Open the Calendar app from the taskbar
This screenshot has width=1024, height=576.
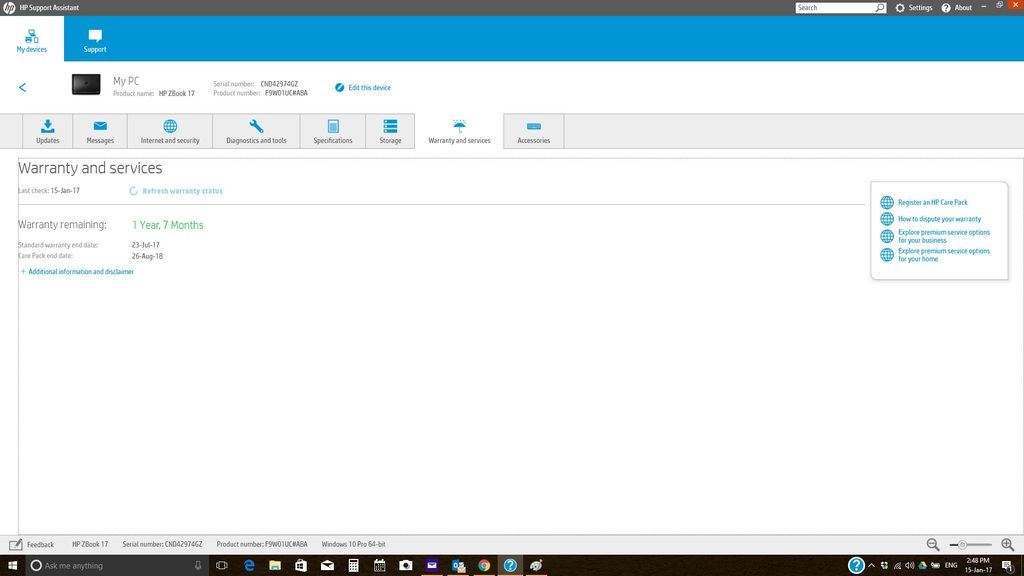pos(379,566)
